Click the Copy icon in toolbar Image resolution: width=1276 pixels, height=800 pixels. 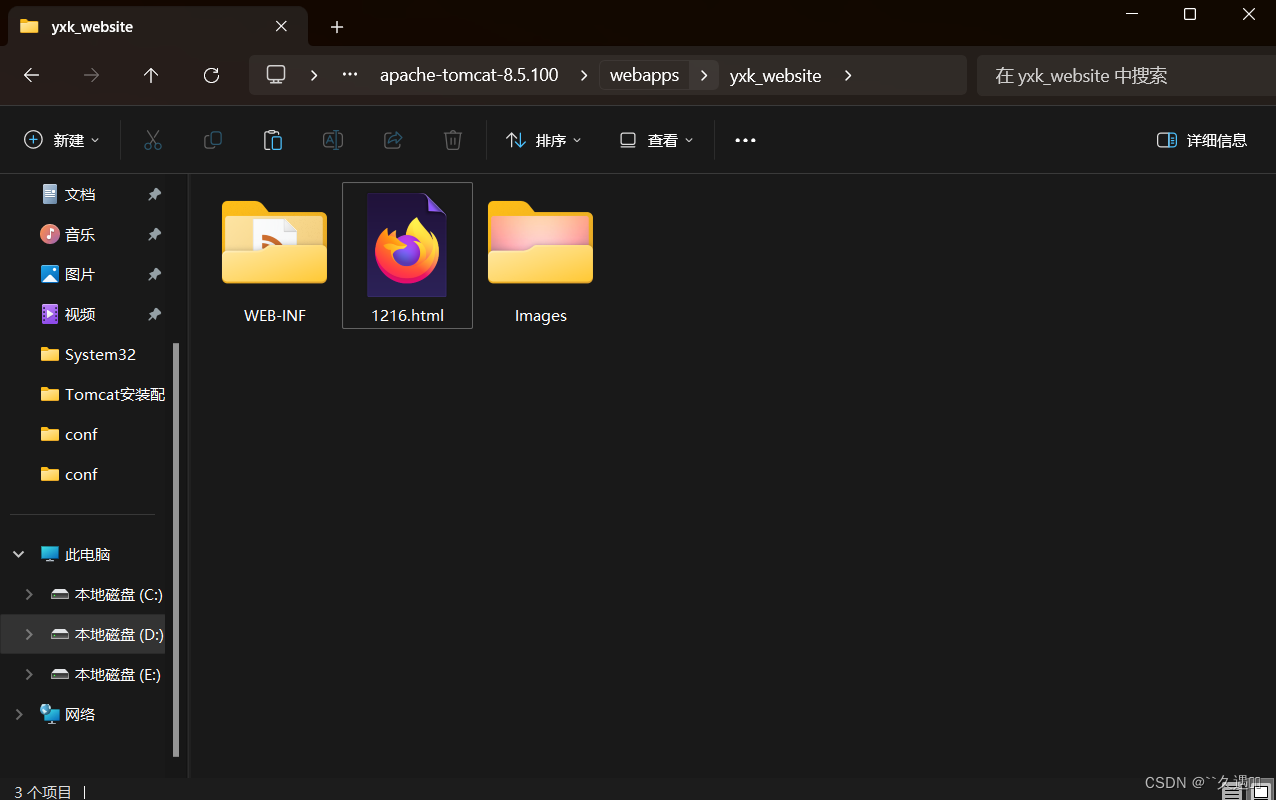click(213, 141)
